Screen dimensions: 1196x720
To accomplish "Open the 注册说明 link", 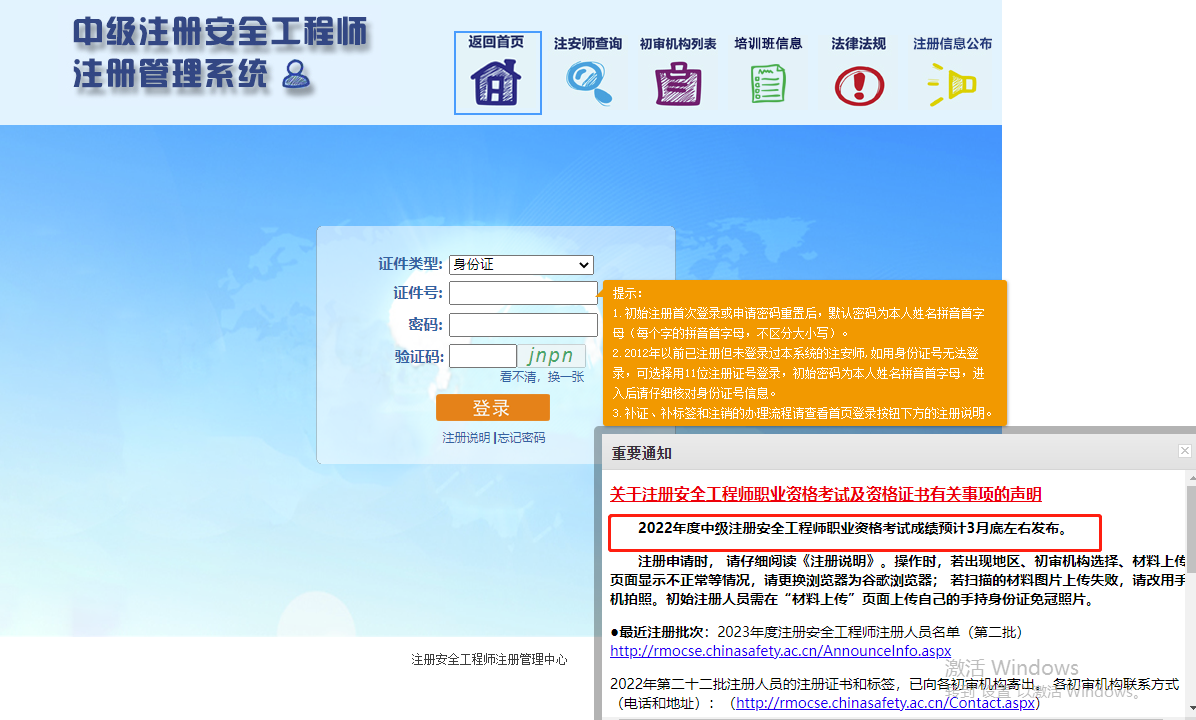I will click(466, 438).
